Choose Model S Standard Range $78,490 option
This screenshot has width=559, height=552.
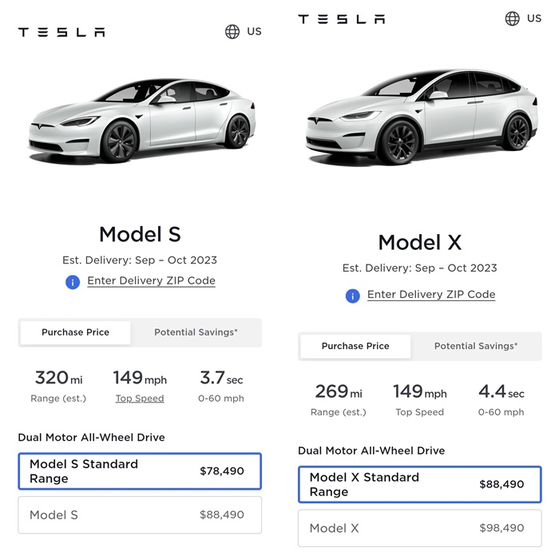140,471
